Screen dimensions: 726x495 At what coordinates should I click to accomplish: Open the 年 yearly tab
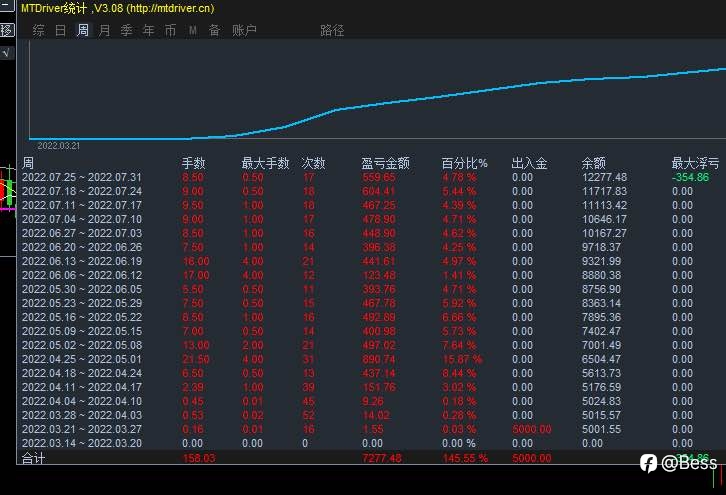point(148,31)
